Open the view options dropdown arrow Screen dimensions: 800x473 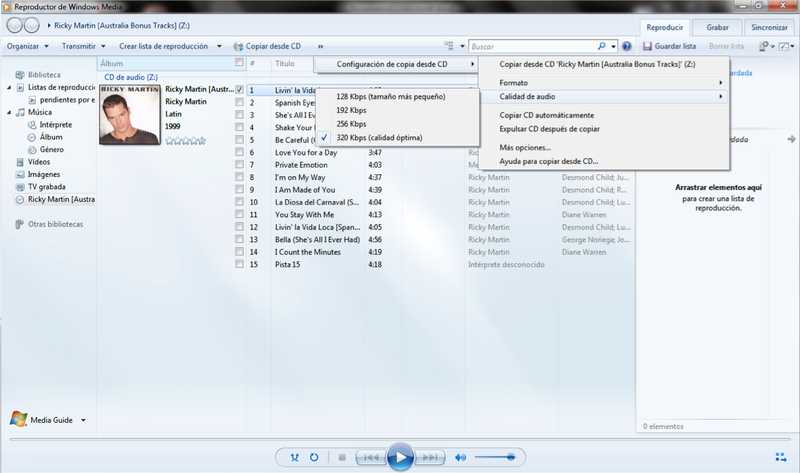click(x=462, y=46)
